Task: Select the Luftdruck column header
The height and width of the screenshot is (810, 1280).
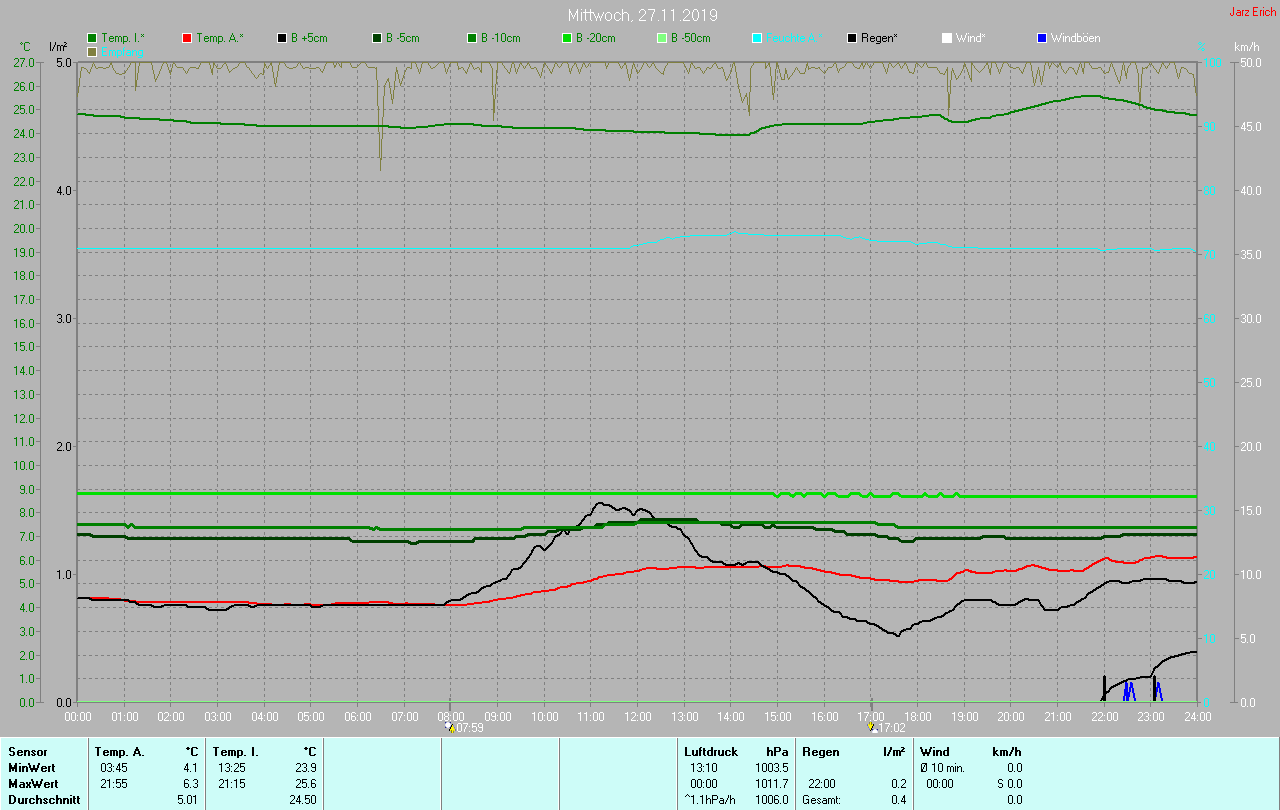Action: click(709, 751)
